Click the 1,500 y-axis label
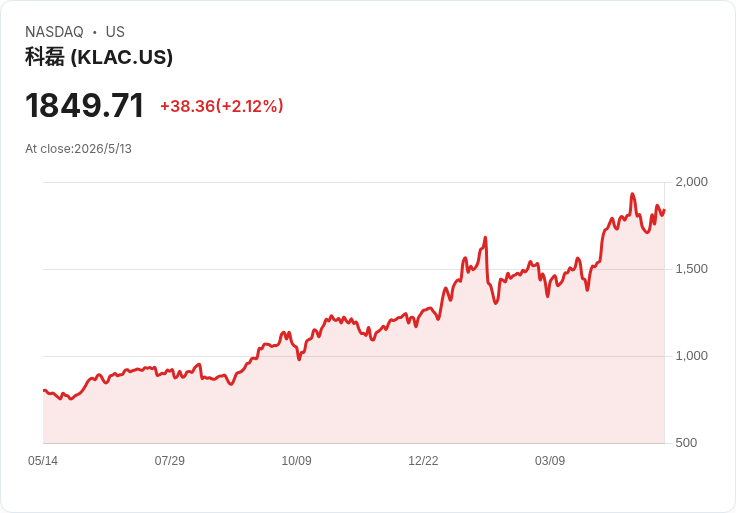Viewport: 736px width, 513px height. 691,269
